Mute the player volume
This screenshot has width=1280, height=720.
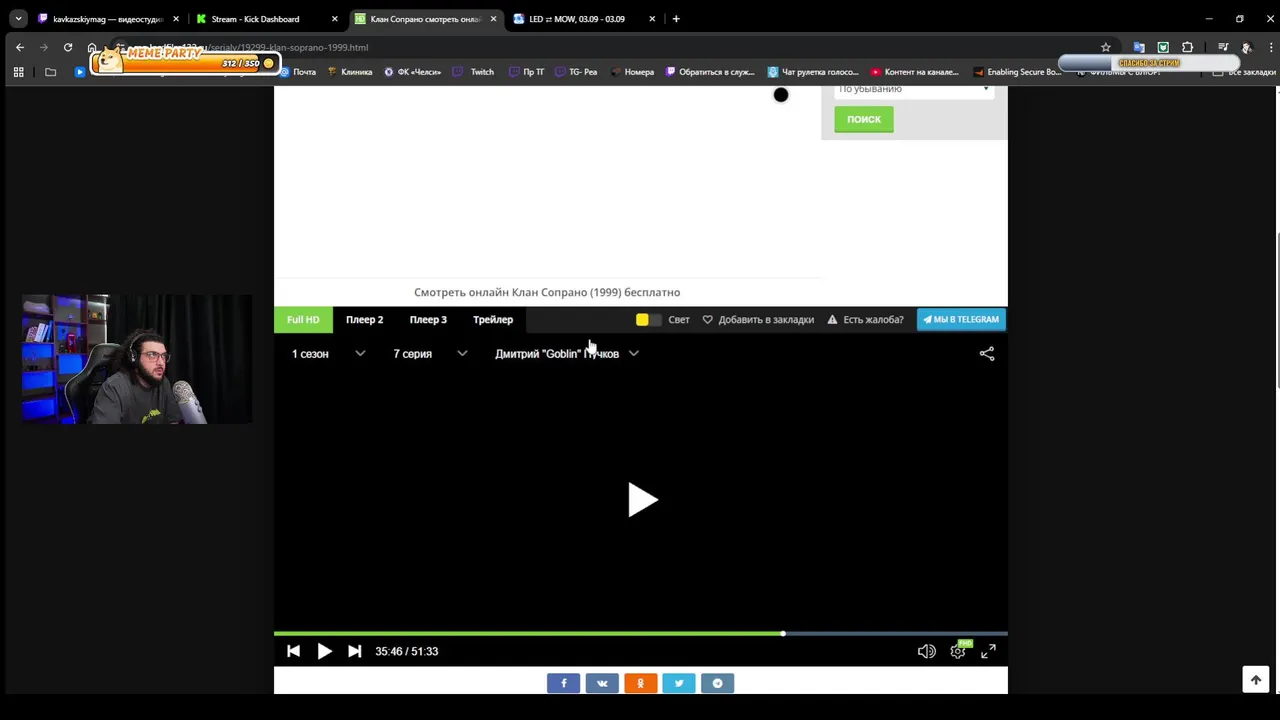[x=927, y=651]
